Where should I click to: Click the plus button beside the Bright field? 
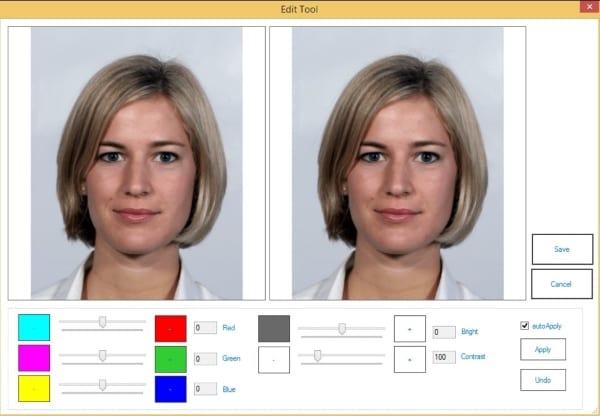409,328
